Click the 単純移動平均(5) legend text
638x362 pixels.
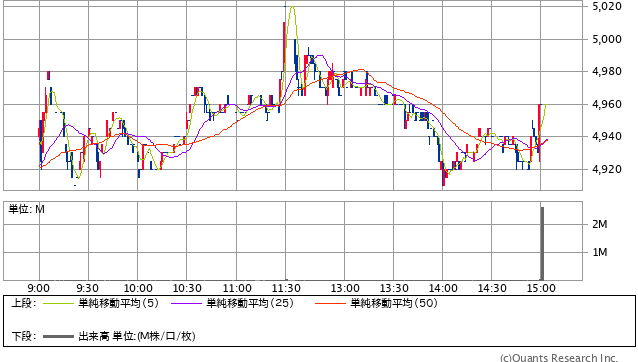coord(118,303)
